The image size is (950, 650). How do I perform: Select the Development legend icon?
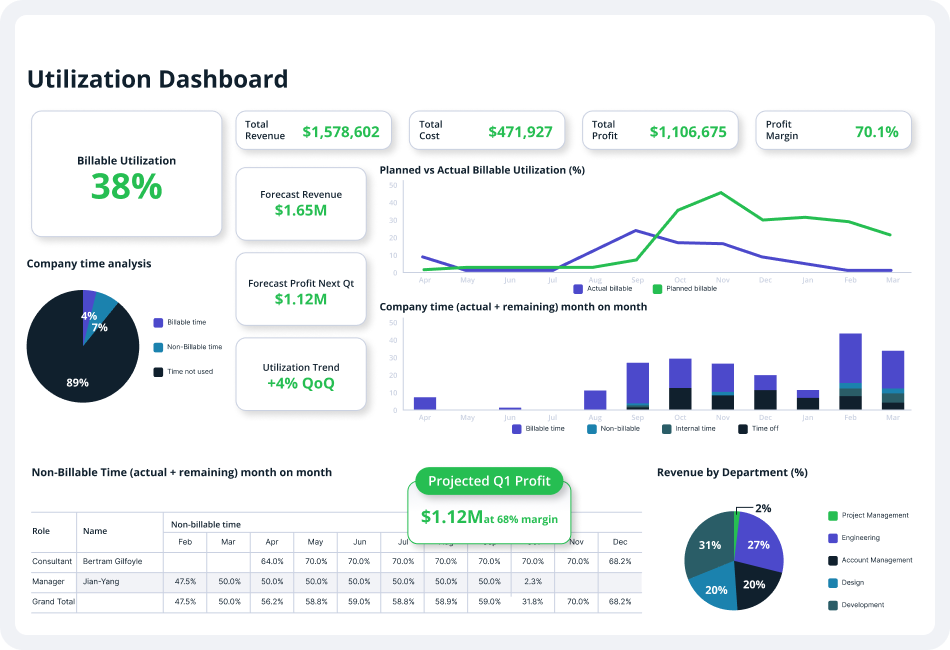(x=833, y=605)
